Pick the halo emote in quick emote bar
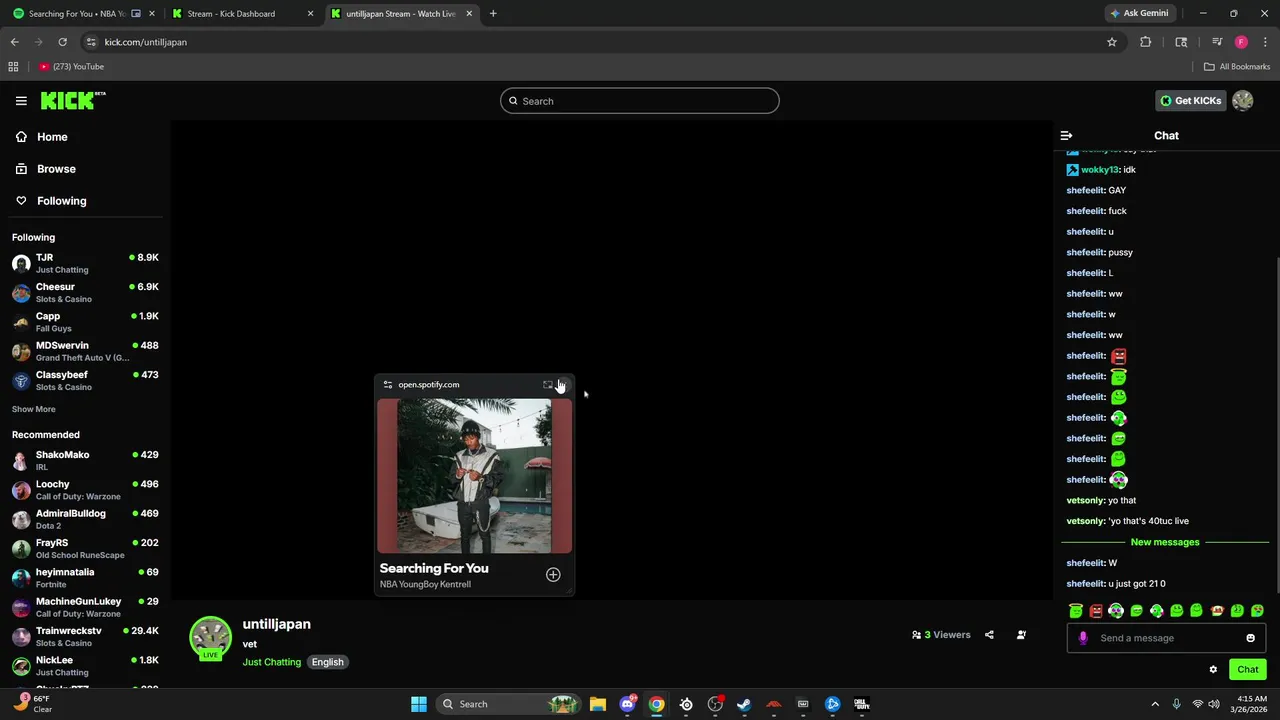Viewport: 1280px width, 720px height. 1076,610
